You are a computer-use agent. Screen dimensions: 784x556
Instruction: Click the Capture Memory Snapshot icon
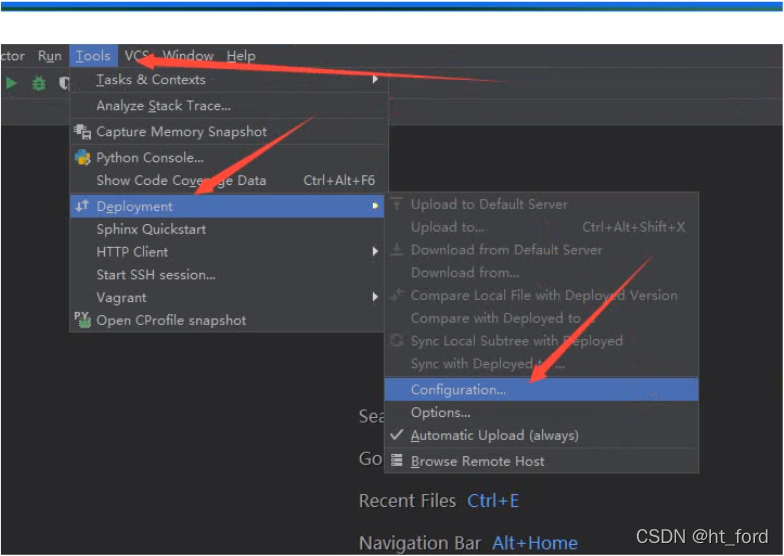tap(82, 132)
